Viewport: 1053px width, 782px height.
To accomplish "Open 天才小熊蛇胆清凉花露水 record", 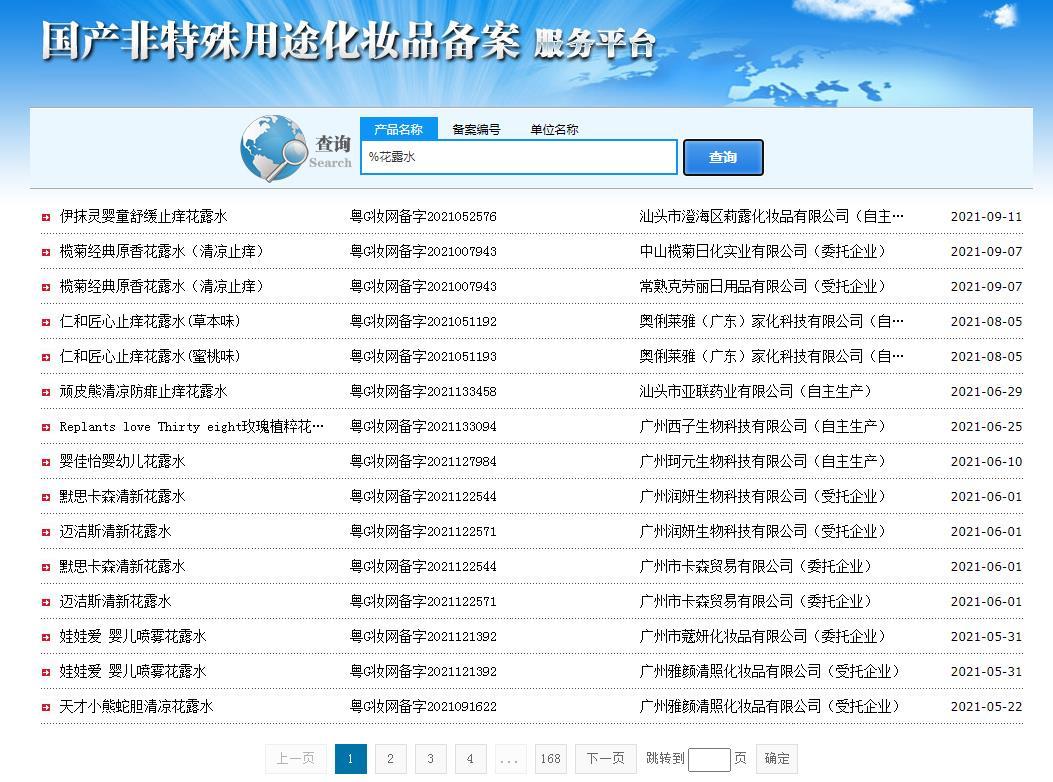I will click(136, 706).
